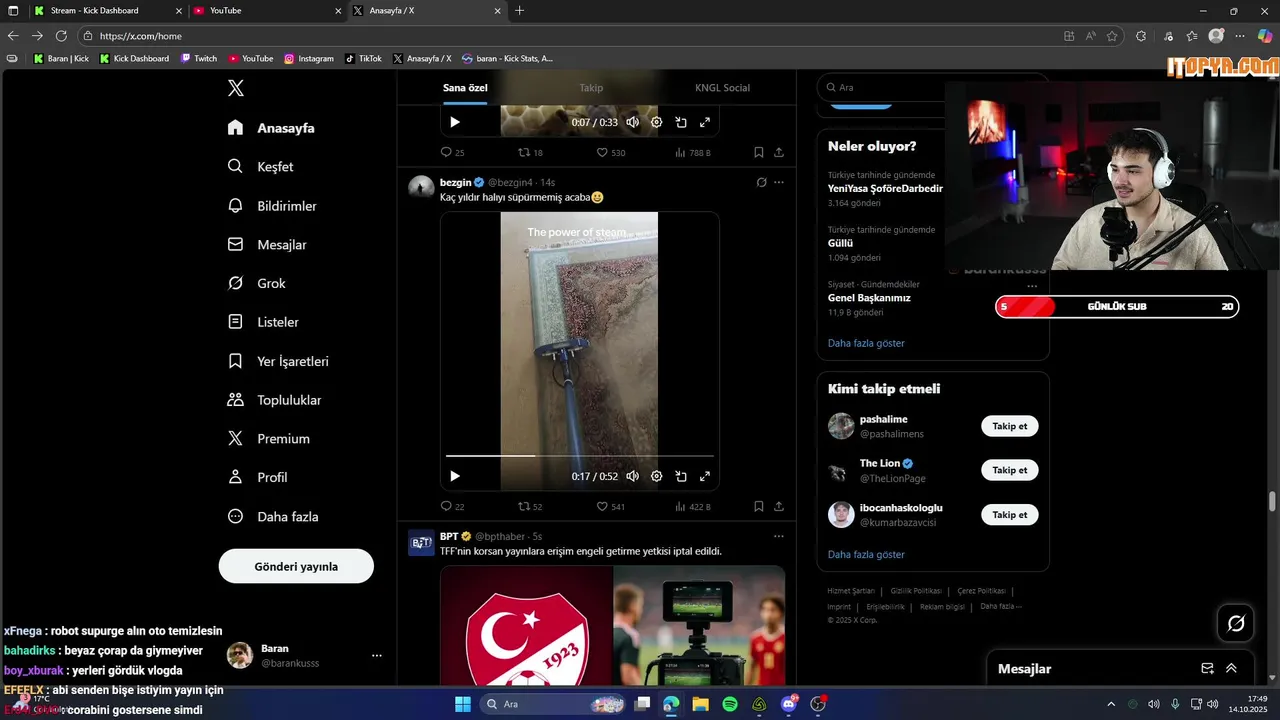Open Topluluklar communities

[x=275, y=400]
